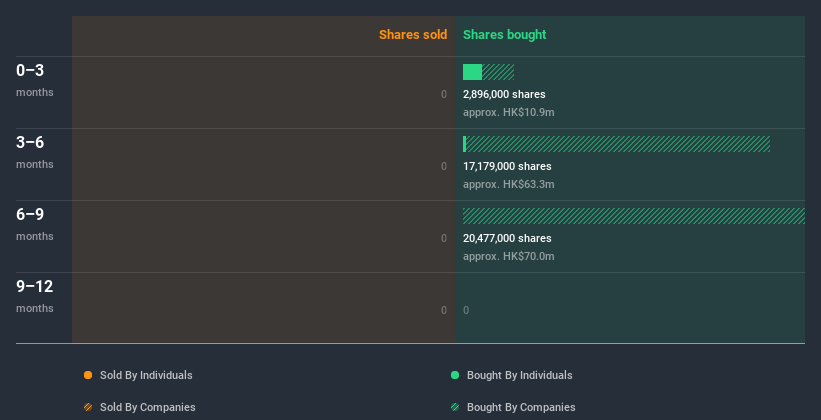821x420 pixels.
Task: Click the Shares sold column header
Action: pos(413,35)
